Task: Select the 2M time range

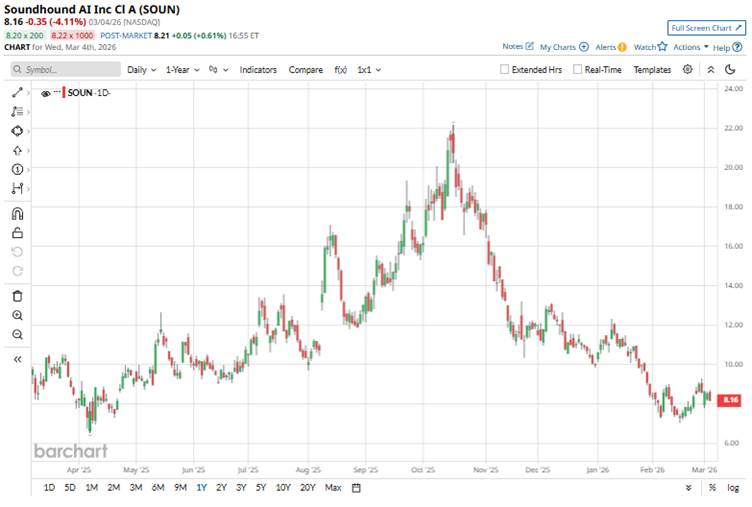Action: pos(114,487)
